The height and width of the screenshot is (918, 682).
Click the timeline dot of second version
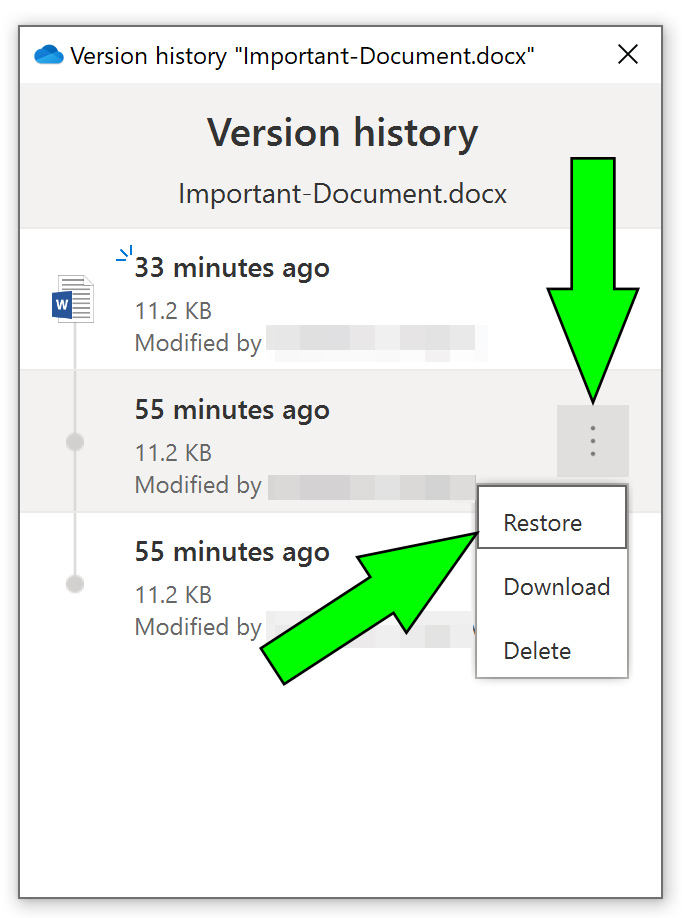point(75,441)
